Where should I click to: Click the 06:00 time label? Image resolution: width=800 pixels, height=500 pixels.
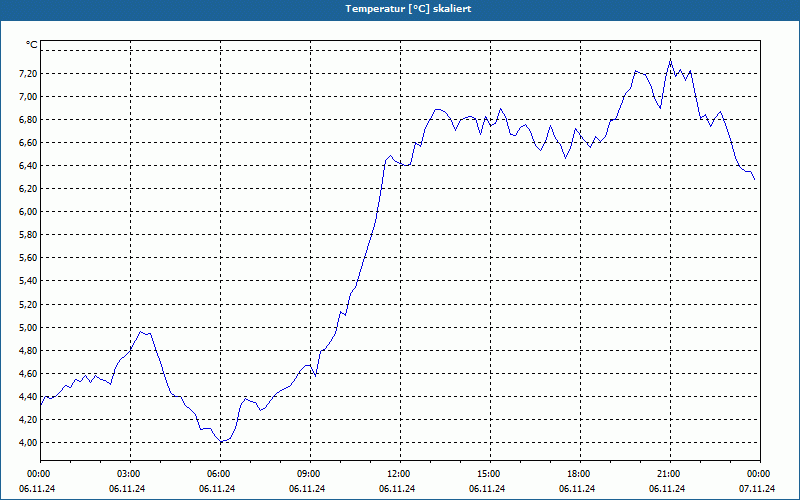point(217,474)
